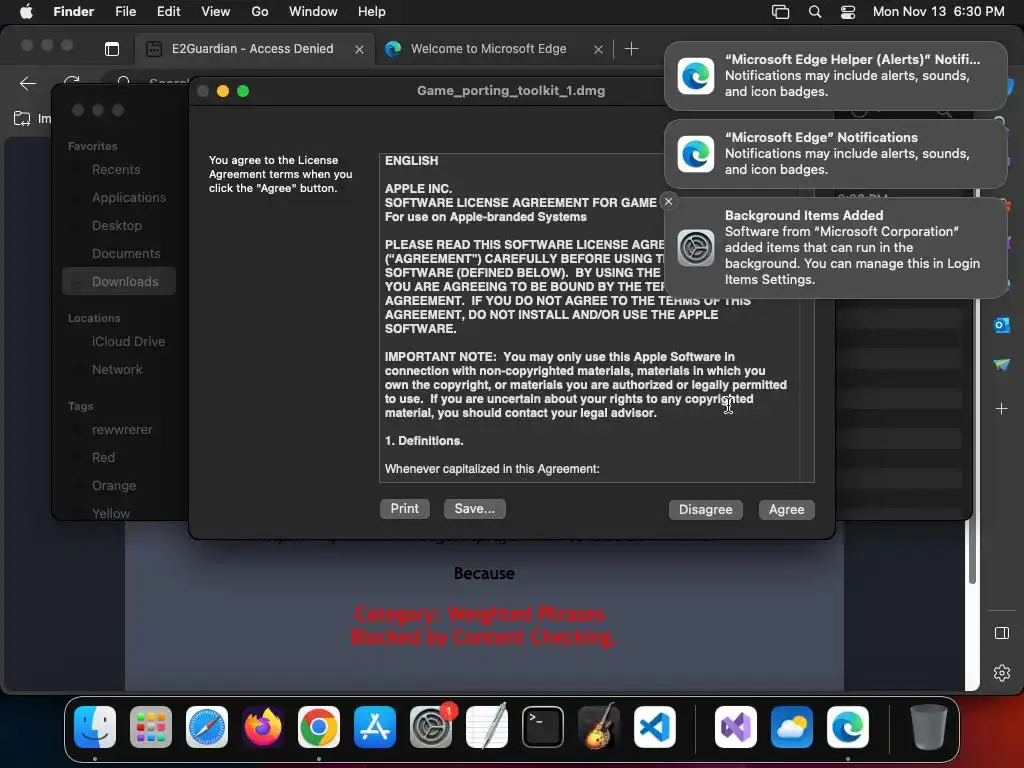Viewport: 1024px width, 768px height.
Task: Go back in the Edge browser
Action: point(27,83)
